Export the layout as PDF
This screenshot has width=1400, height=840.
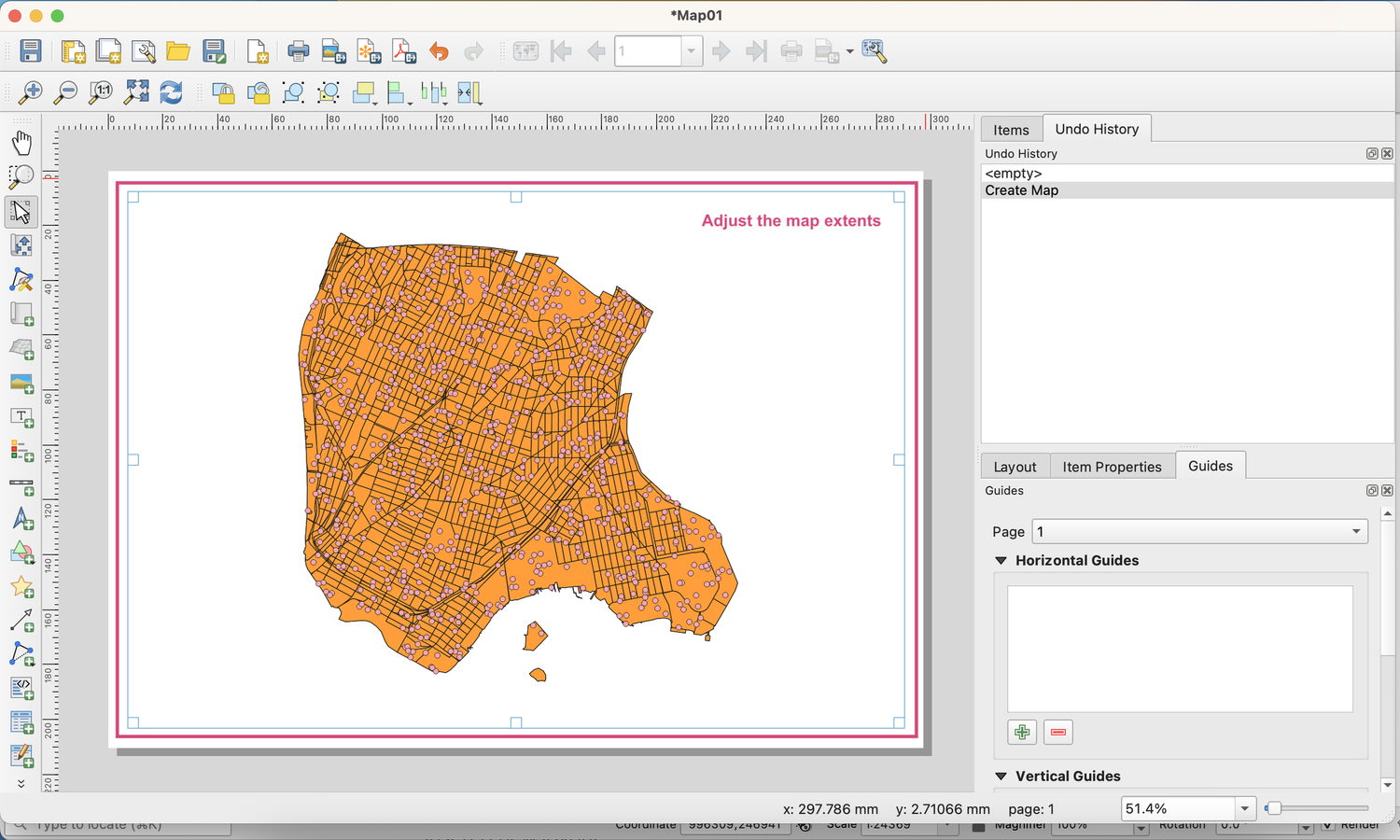(404, 51)
